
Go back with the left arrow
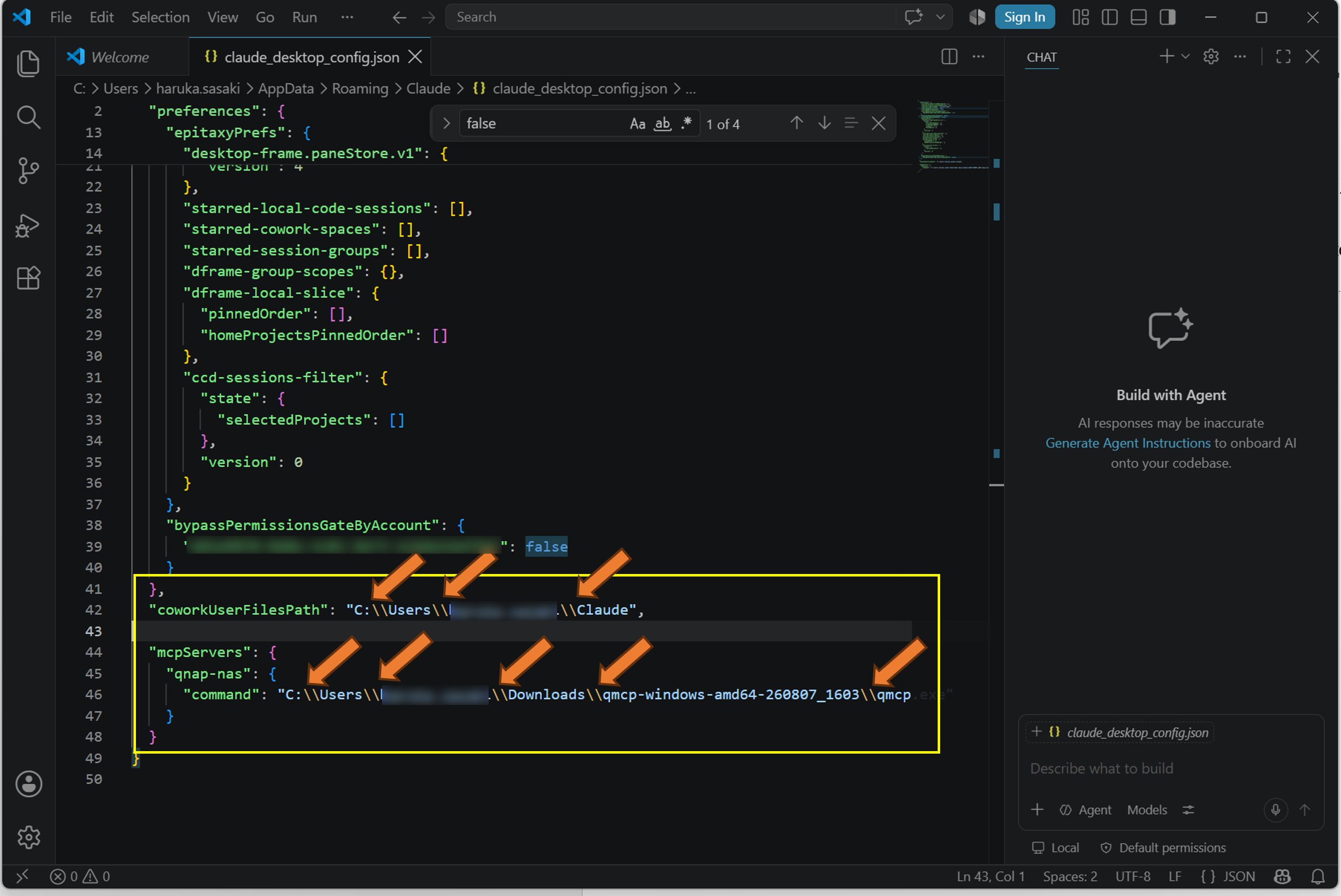(399, 17)
